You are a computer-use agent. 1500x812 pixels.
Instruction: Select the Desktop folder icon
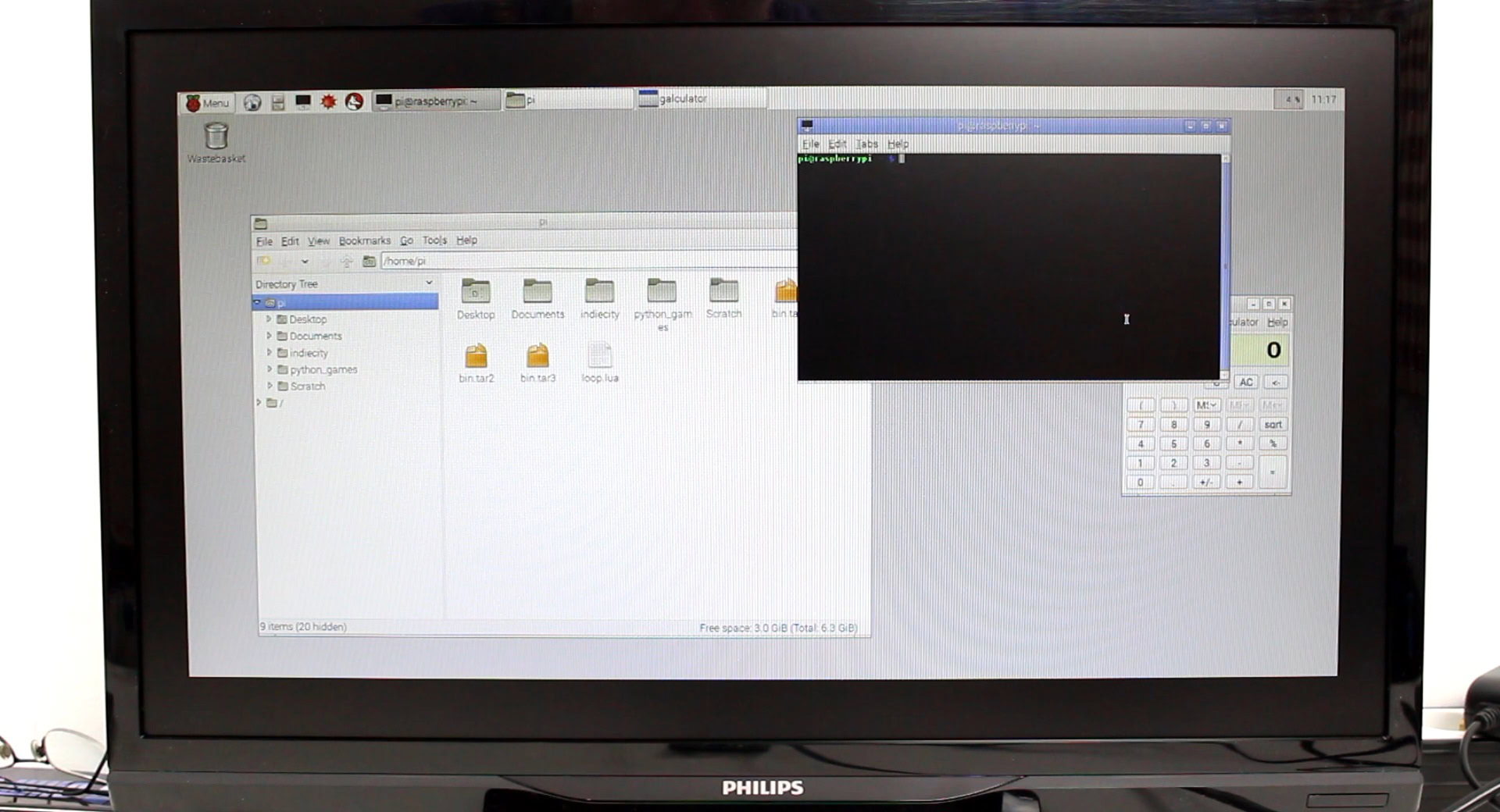[x=476, y=299]
